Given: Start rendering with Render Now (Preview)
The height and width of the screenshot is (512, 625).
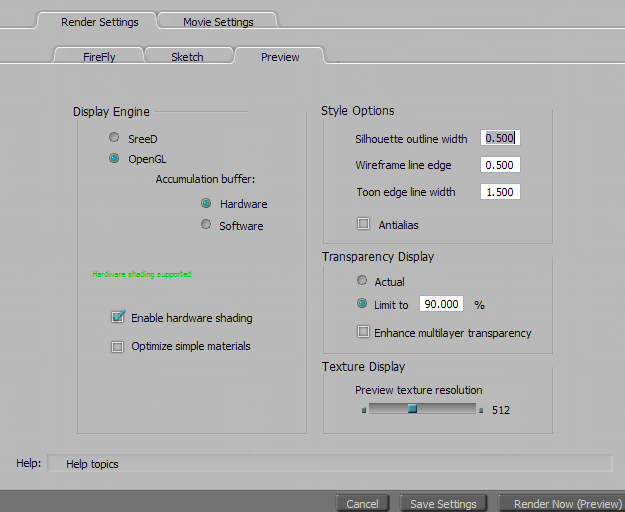Looking at the screenshot, I should click(567, 504).
